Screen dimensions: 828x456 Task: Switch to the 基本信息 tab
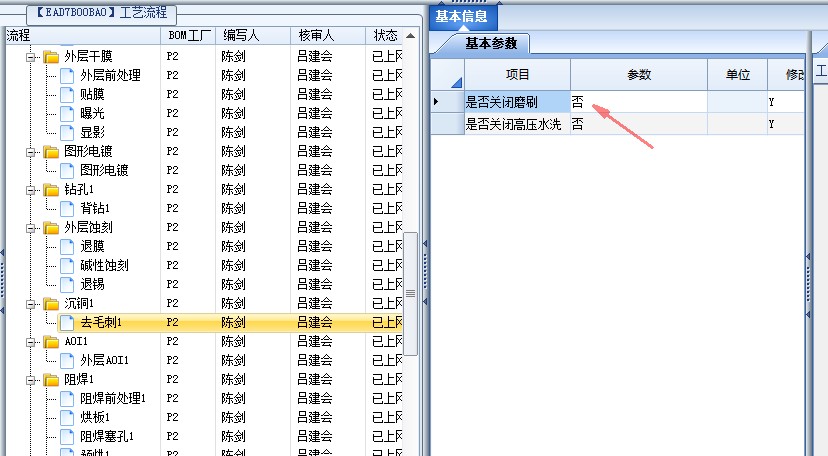(462, 16)
